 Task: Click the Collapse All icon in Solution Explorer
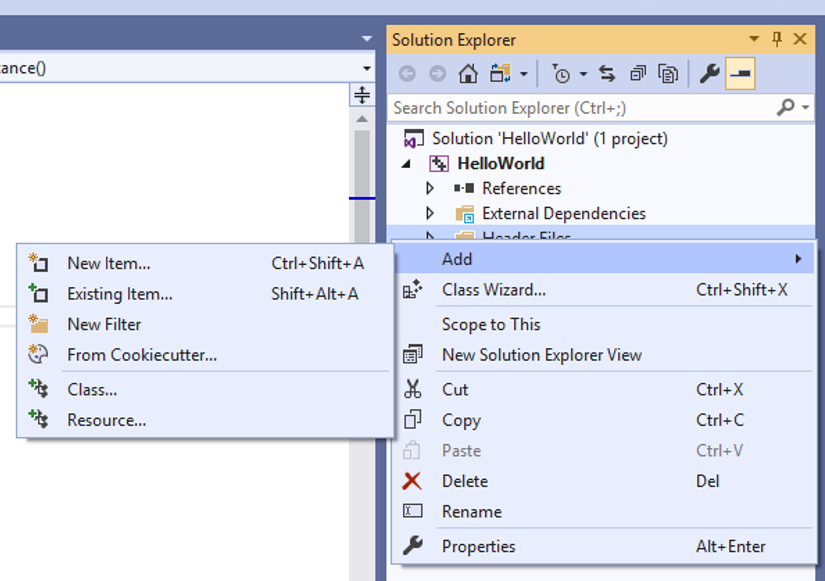[x=638, y=74]
